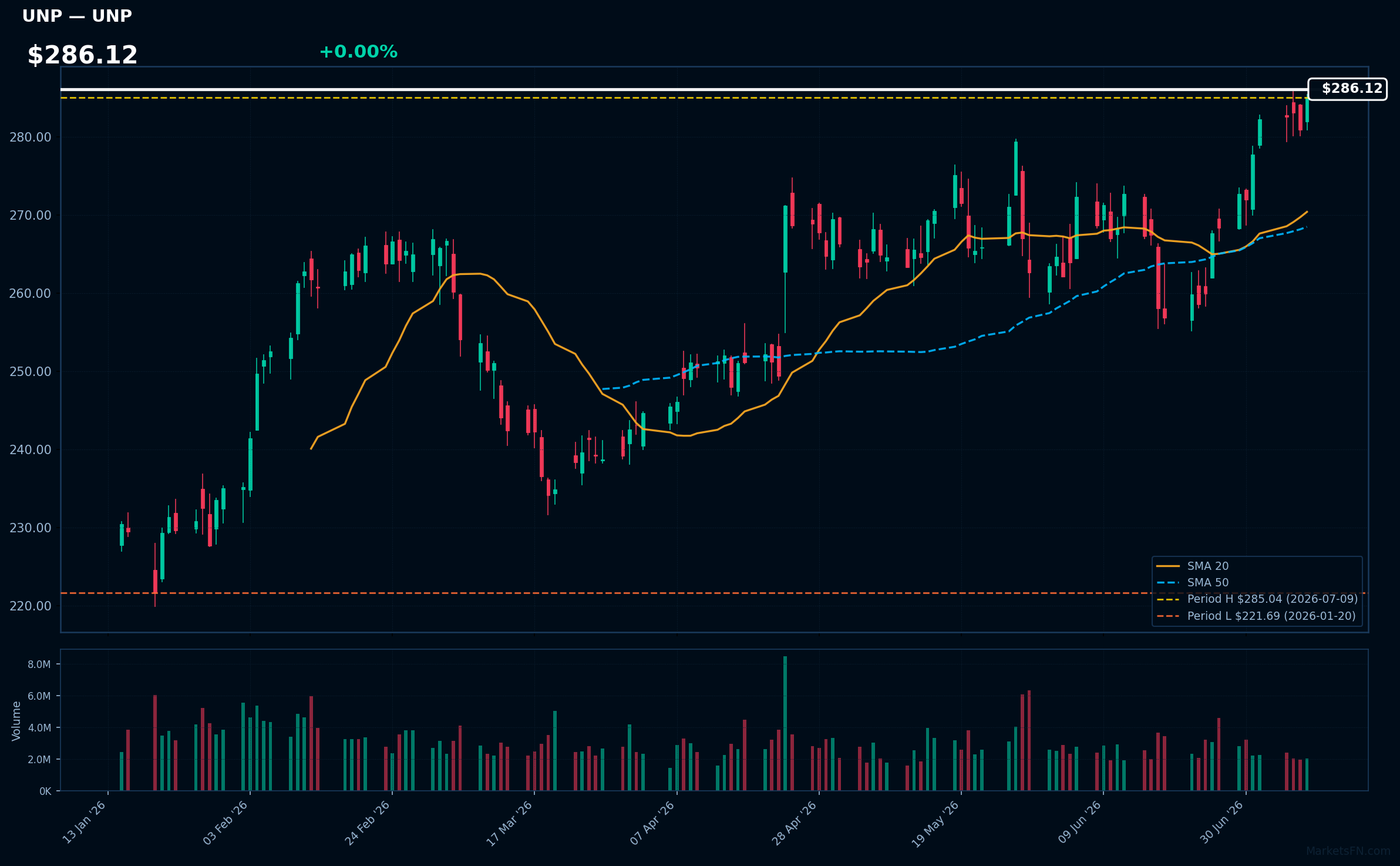Click the 240.00 price axis label
1400x866 pixels.
pyautogui.click(x=30, y=450)
